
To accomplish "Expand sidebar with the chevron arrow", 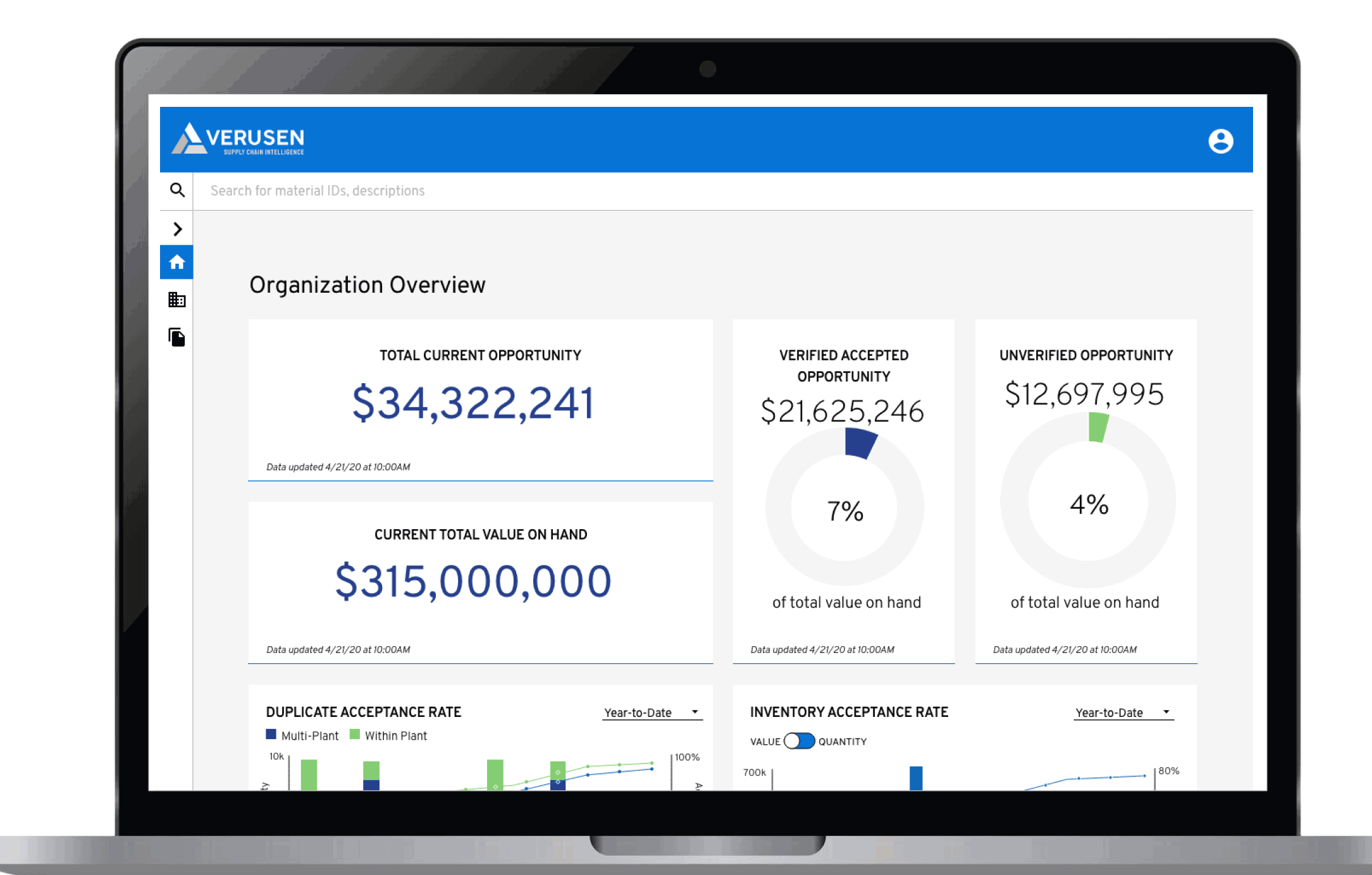I will [178, 229].
